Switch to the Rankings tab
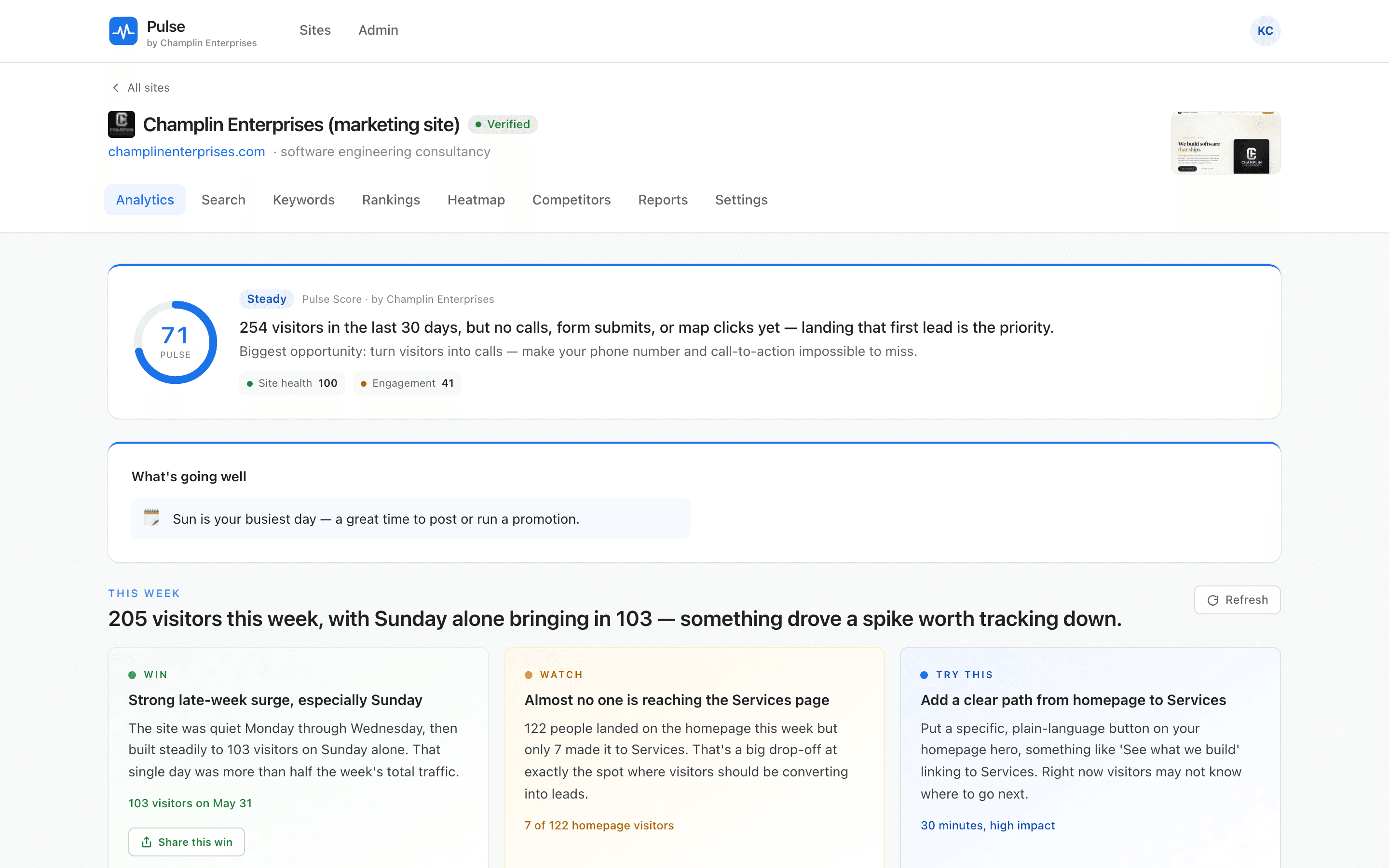This screenshot has width=1389, height=868. [391, 200]
